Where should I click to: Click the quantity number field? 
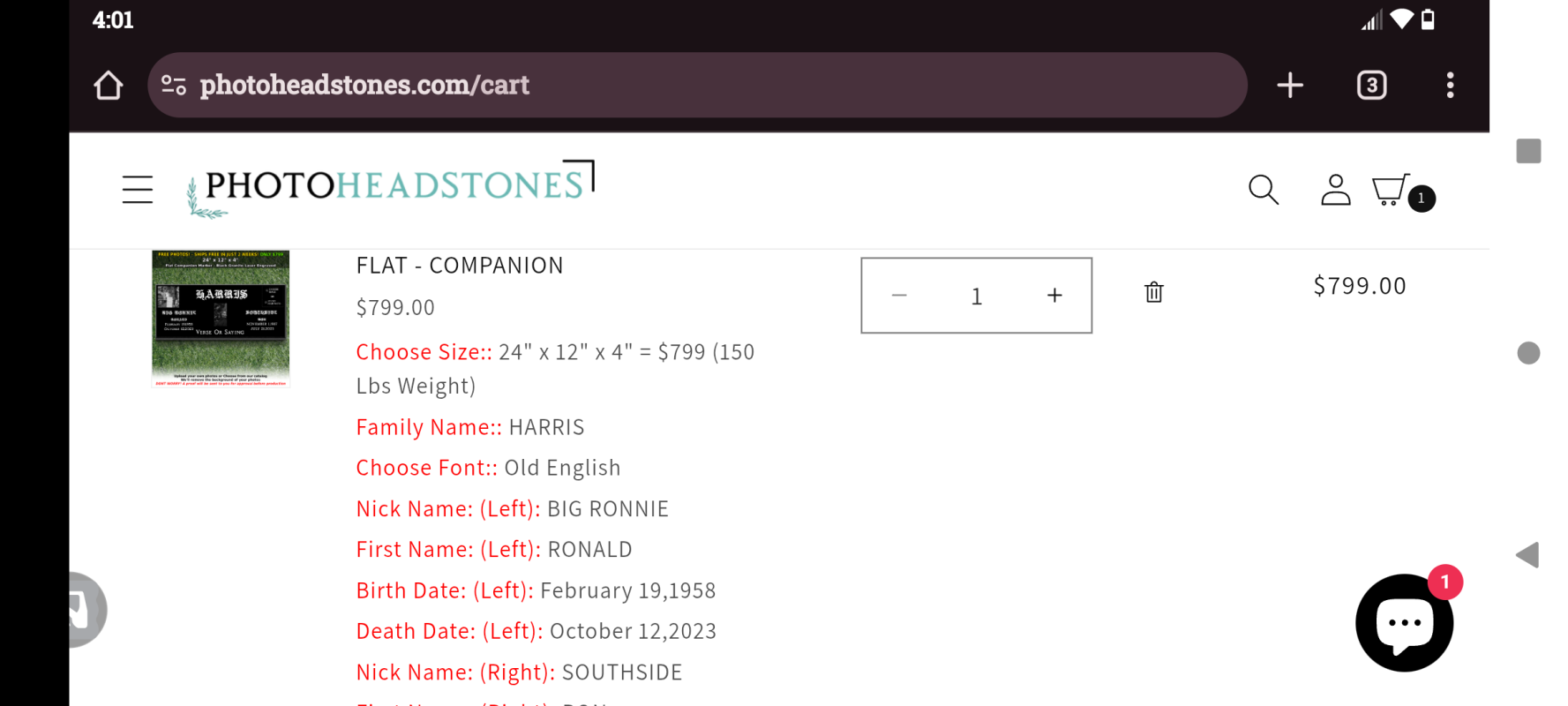[976, 296]
